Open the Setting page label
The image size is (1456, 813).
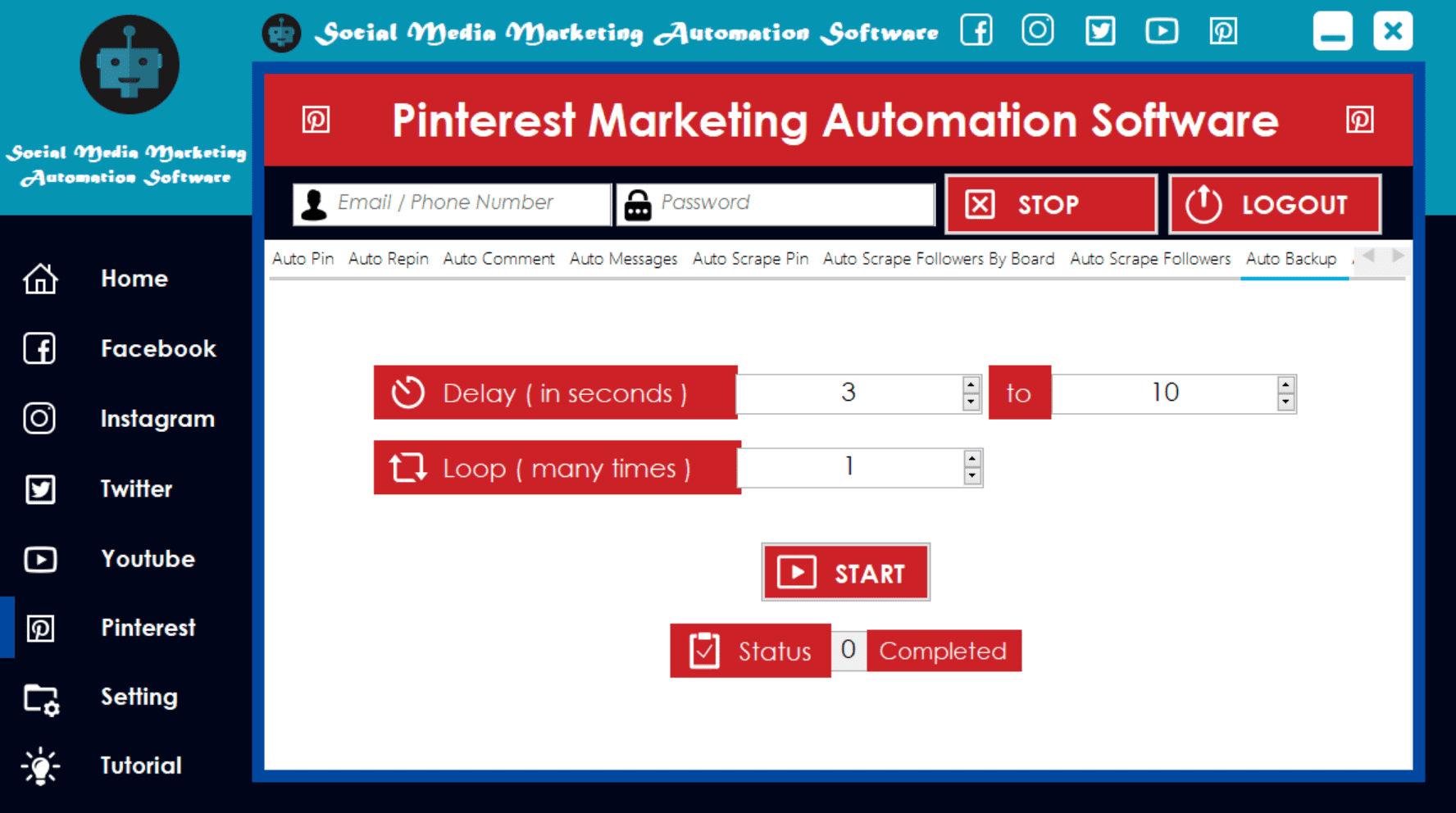[139, 697]
